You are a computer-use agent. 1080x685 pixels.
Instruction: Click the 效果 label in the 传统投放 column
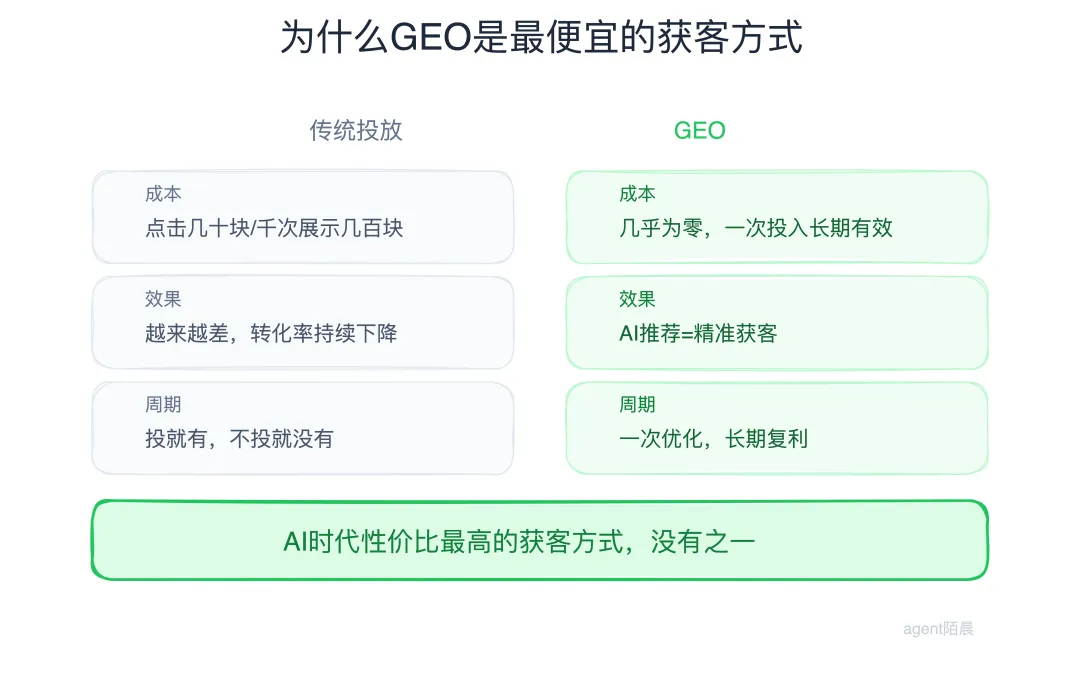[163, 299]
